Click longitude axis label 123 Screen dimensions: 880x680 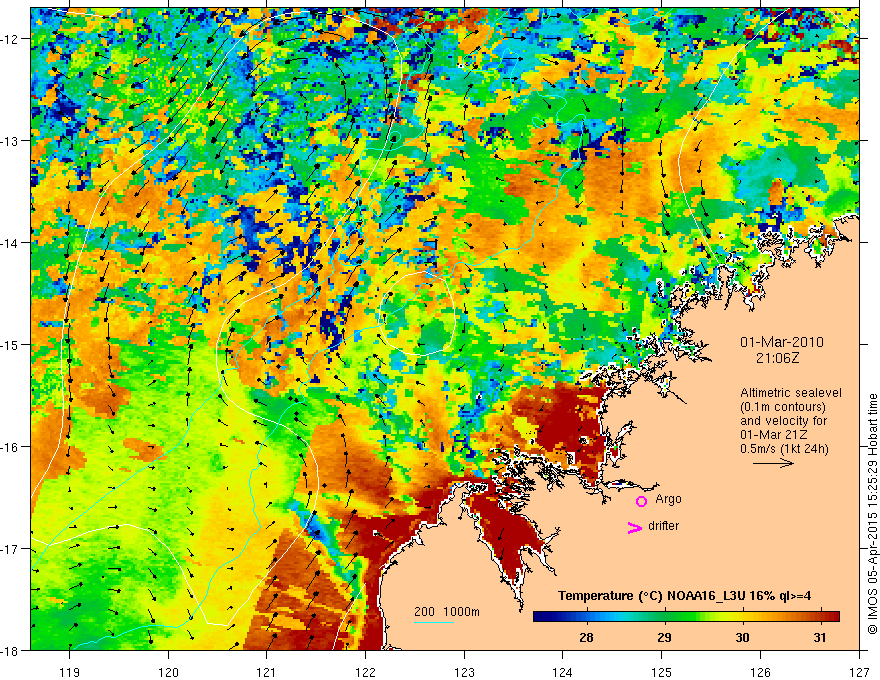pos(464,672)
